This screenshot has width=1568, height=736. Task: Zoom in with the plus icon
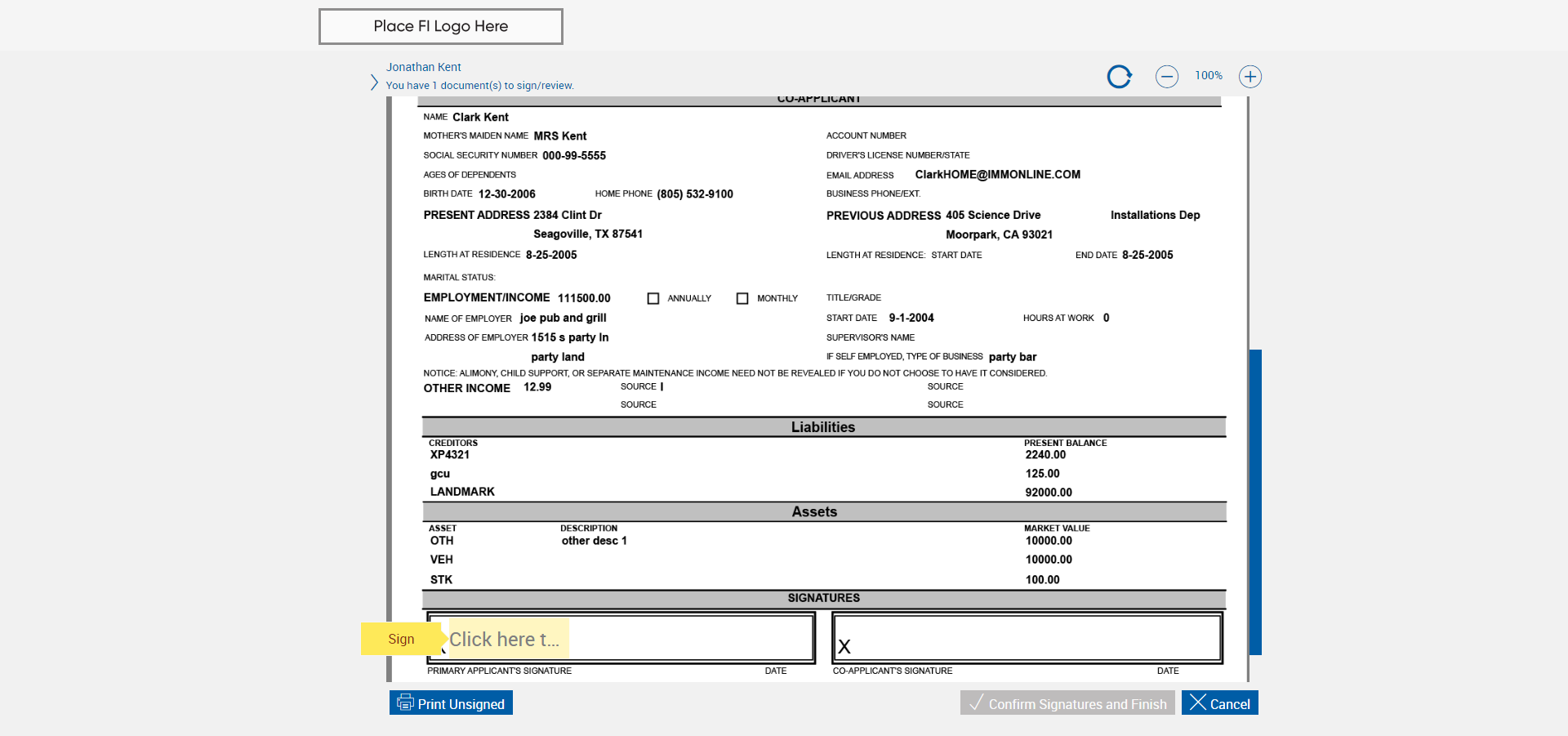click(1249, 77)
